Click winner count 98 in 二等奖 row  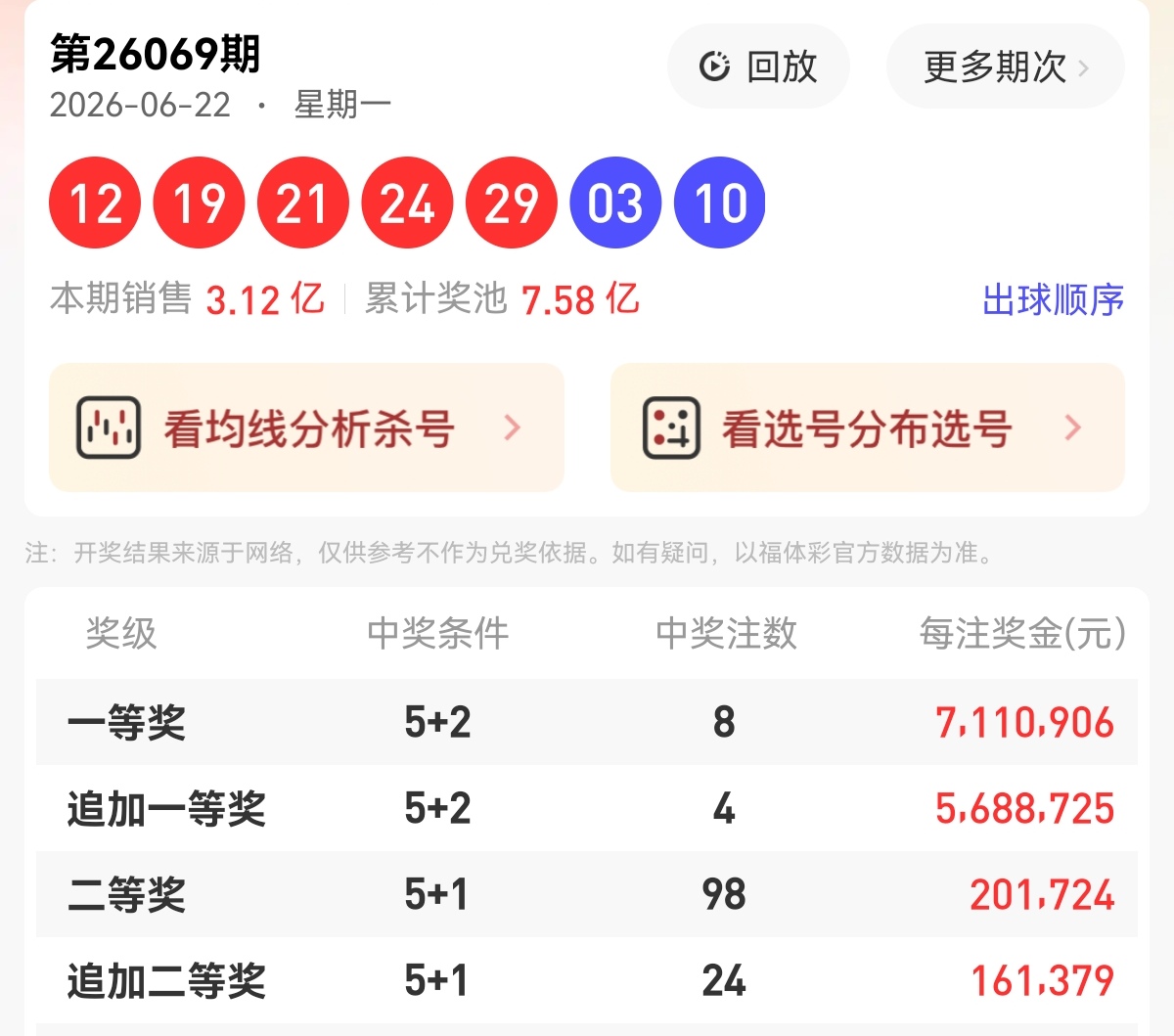[724, 895]
